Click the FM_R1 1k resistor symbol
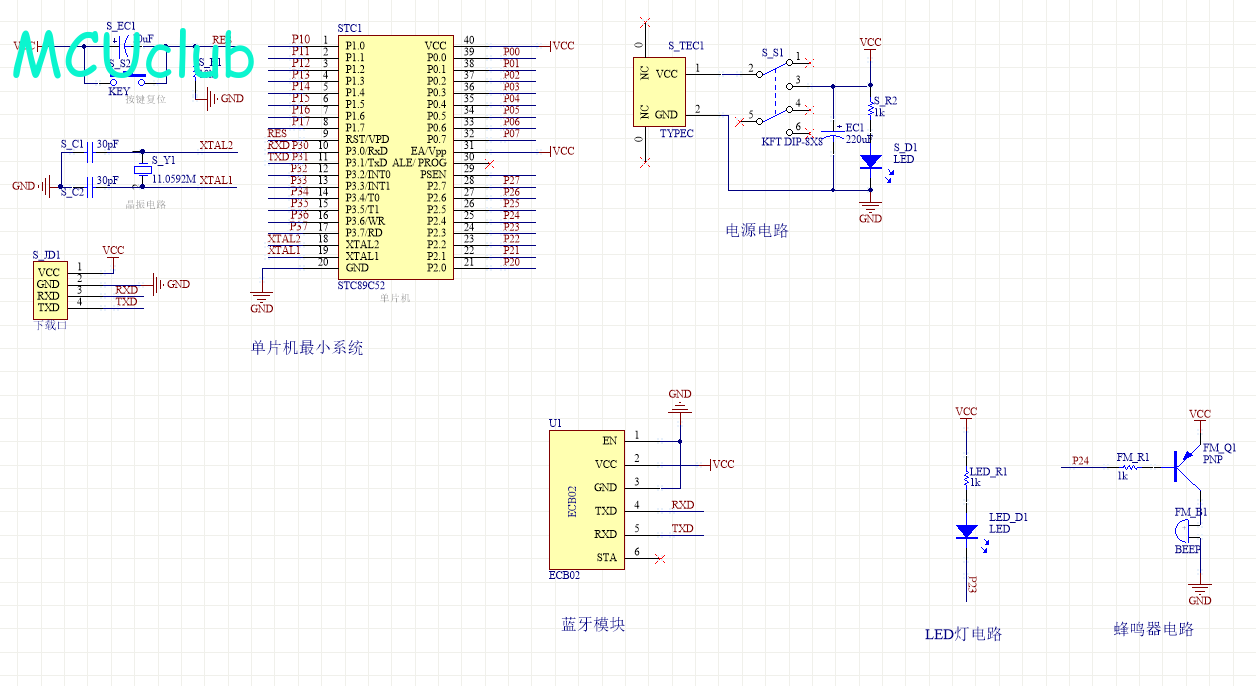Screen dimensions: 1256x686 click(1131, 466)
